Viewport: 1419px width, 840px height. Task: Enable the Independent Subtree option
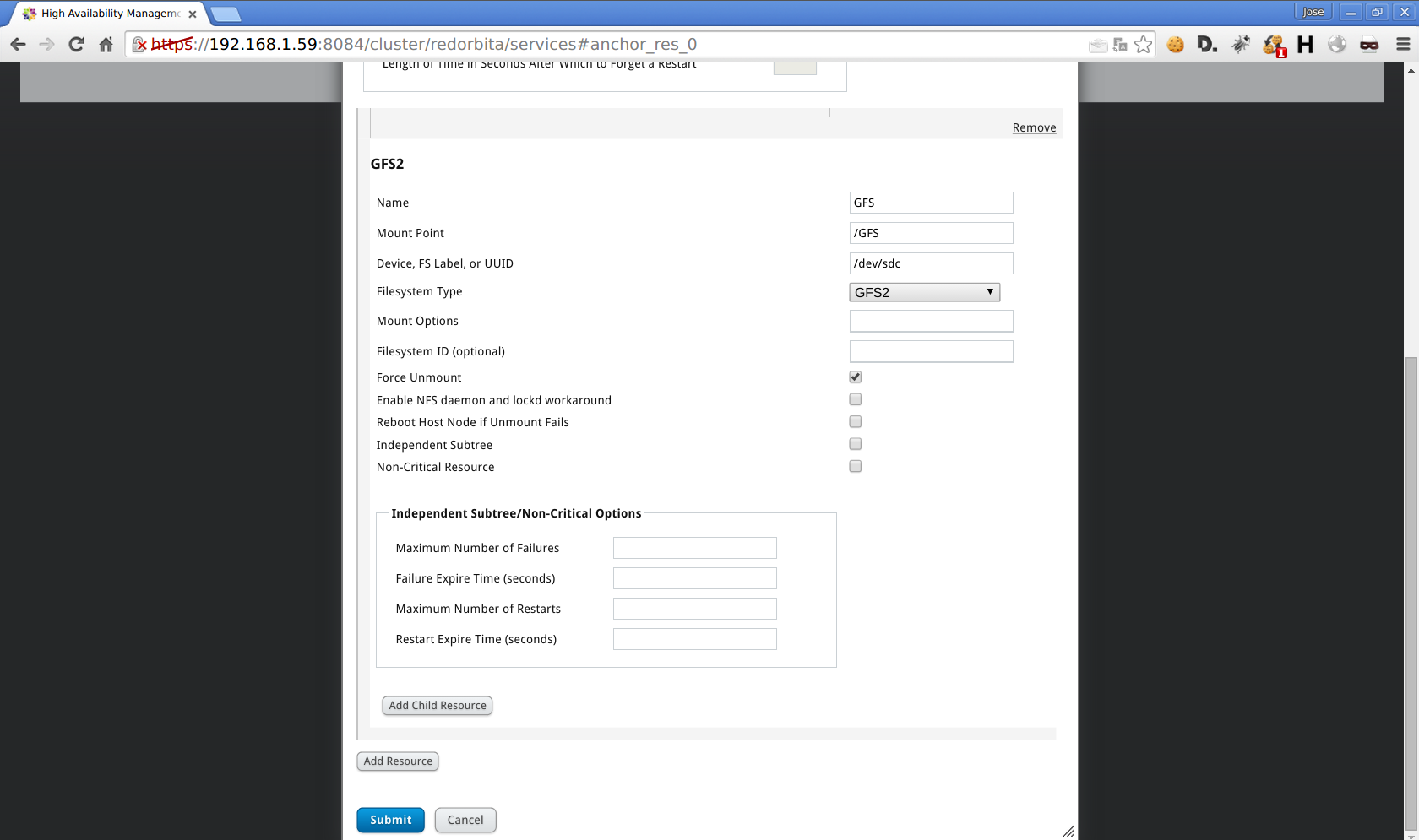pos(855,444)
